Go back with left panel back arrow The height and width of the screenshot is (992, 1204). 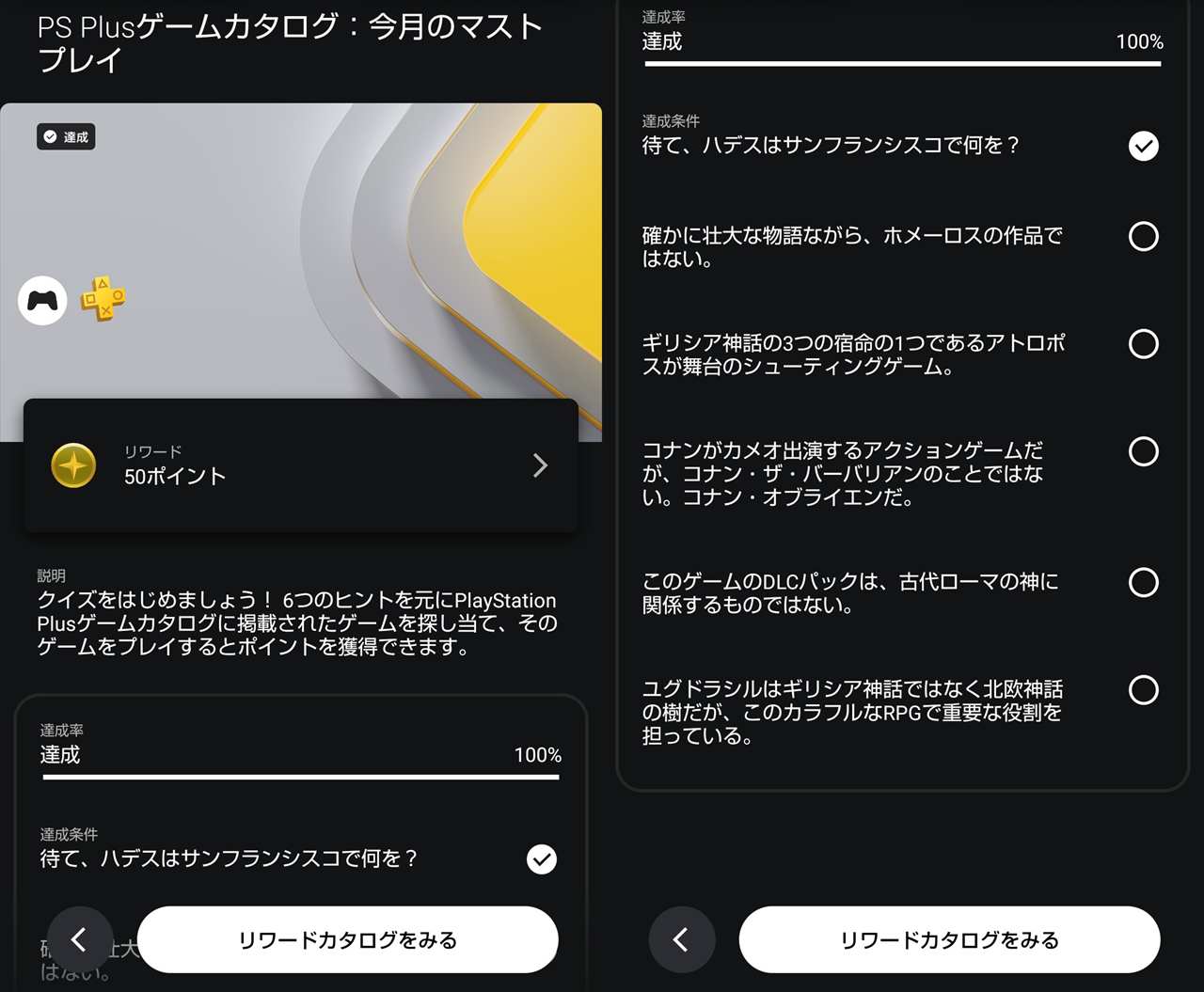(80, 939)
